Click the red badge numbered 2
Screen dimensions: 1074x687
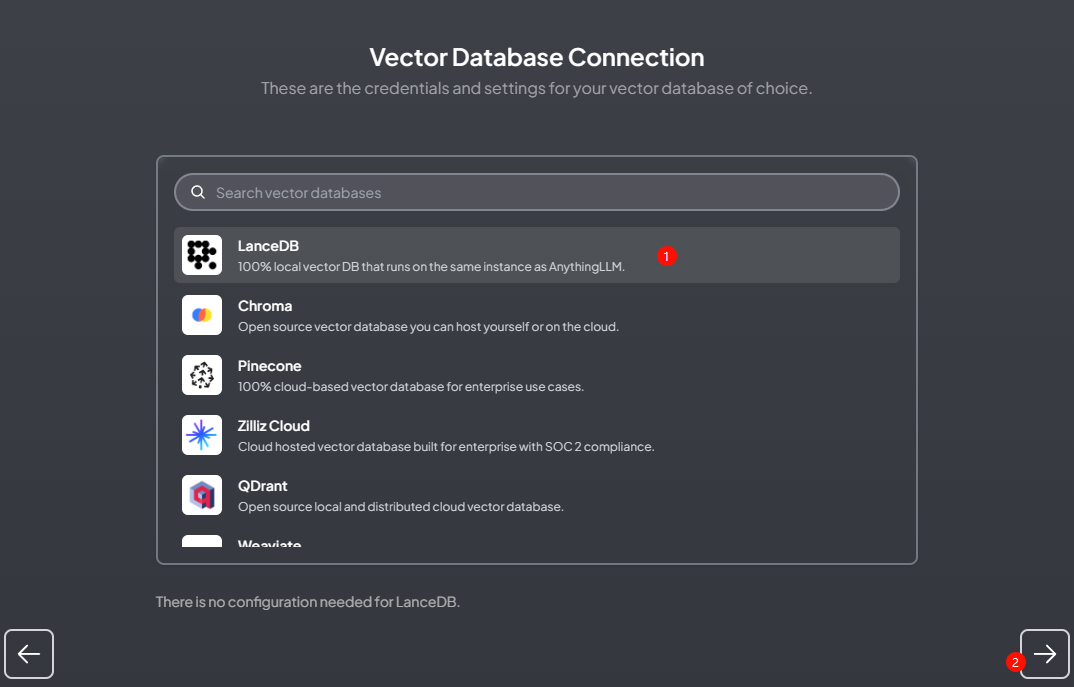[1015, 662]
